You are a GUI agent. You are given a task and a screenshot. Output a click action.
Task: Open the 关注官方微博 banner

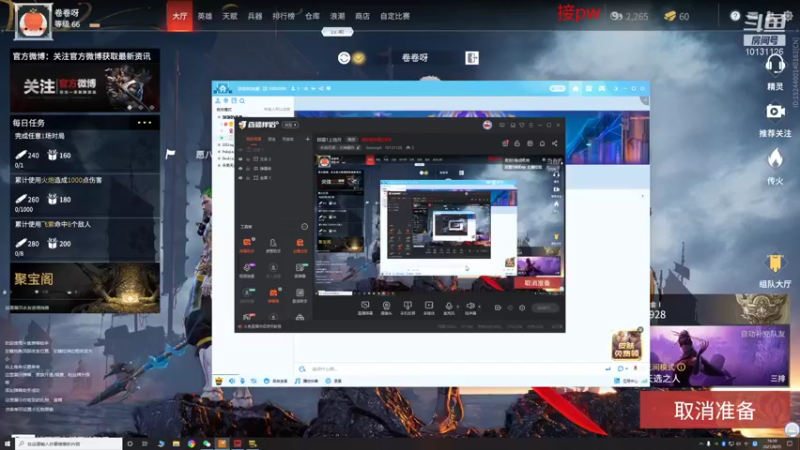[85, 87]
